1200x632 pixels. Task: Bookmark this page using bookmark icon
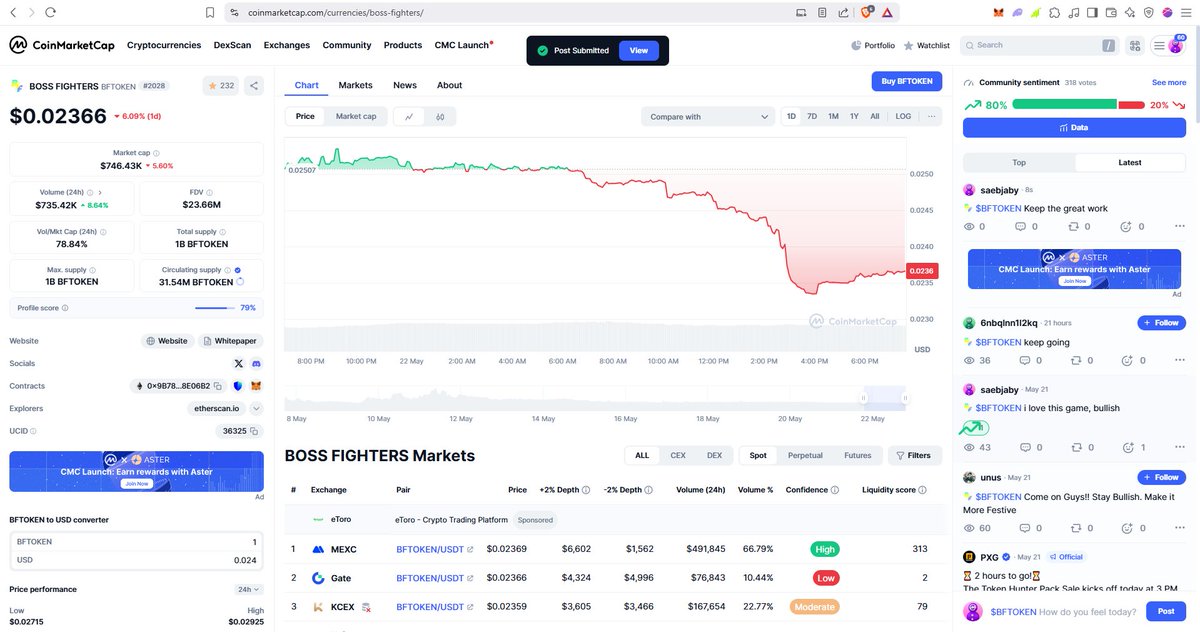[209, 13]
